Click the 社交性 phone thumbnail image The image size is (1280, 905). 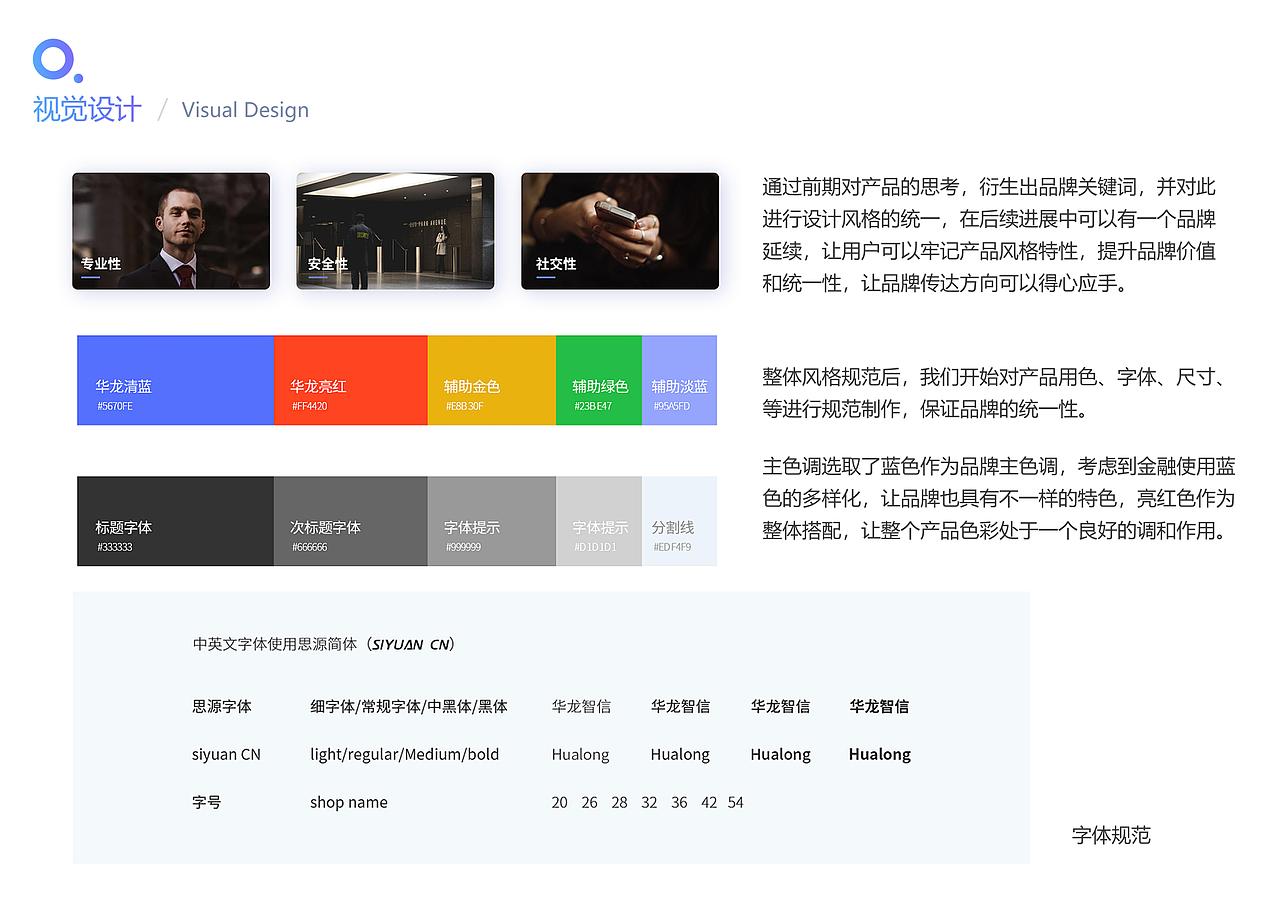[619, 230]
